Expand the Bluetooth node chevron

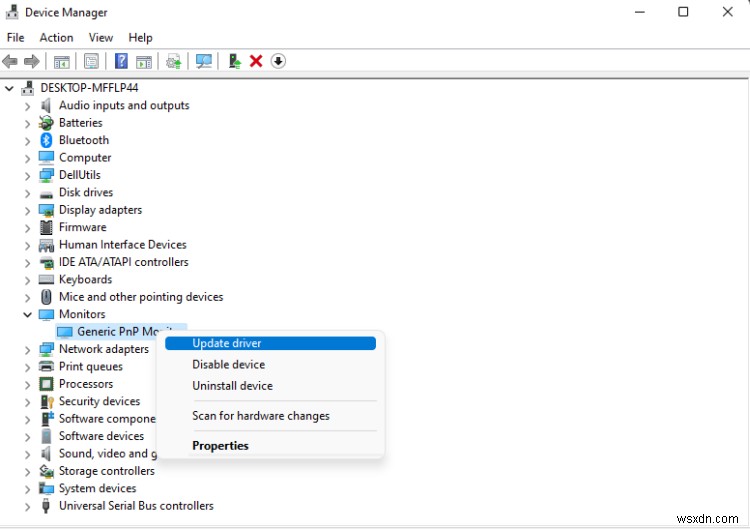pos(27,141)
